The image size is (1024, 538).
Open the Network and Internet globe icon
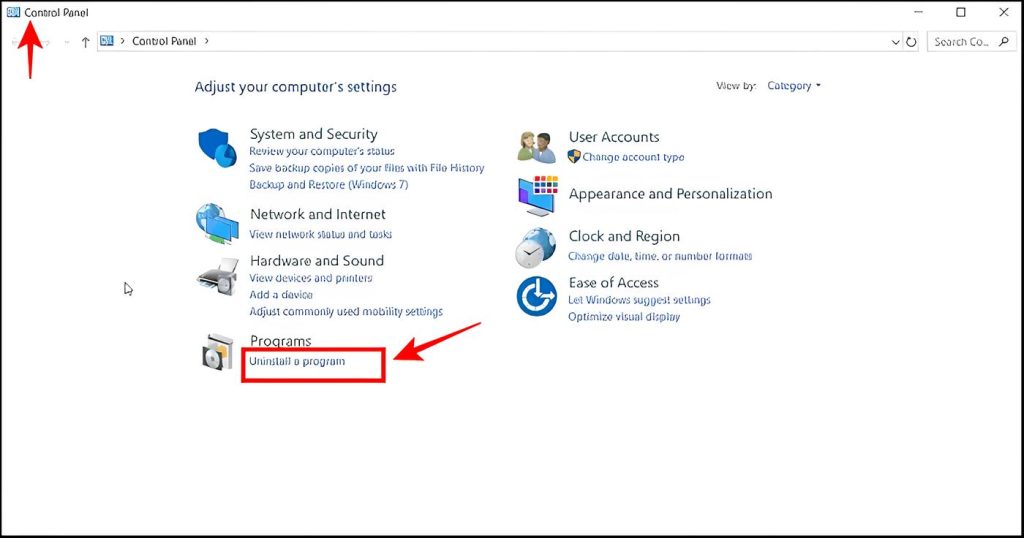tap(217, 224)
